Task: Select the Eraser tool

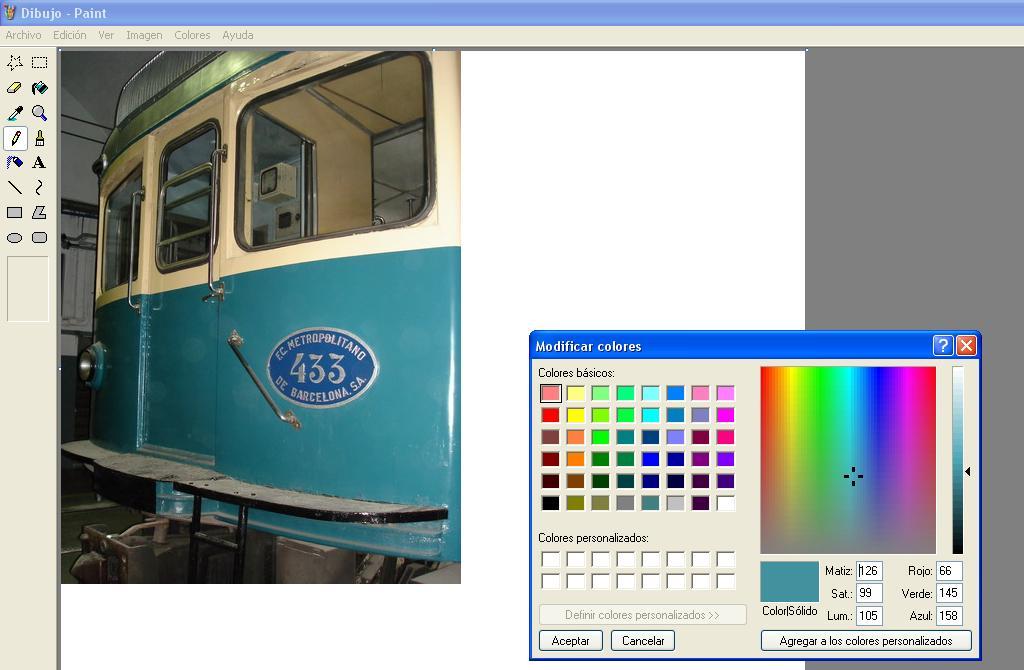Action: pos(15,88)
